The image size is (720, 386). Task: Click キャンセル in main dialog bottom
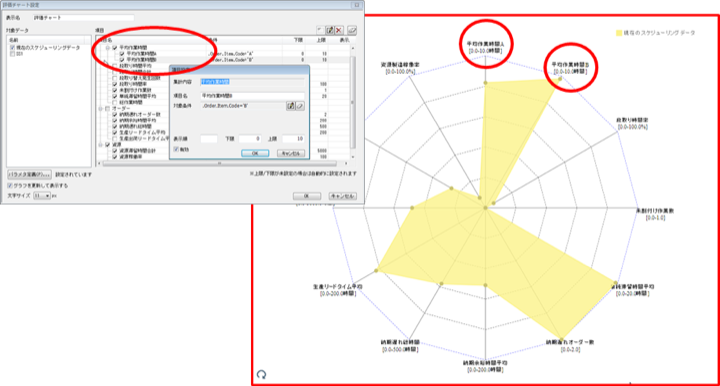[x=343, y=196]
